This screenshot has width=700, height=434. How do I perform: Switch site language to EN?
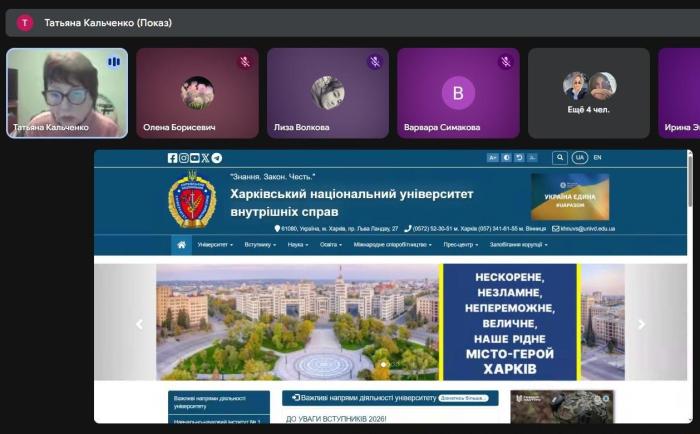pos(597,158)
